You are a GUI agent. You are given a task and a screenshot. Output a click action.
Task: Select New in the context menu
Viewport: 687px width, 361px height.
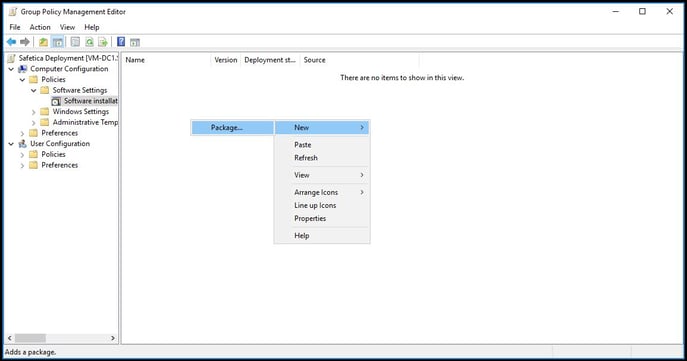322,127
